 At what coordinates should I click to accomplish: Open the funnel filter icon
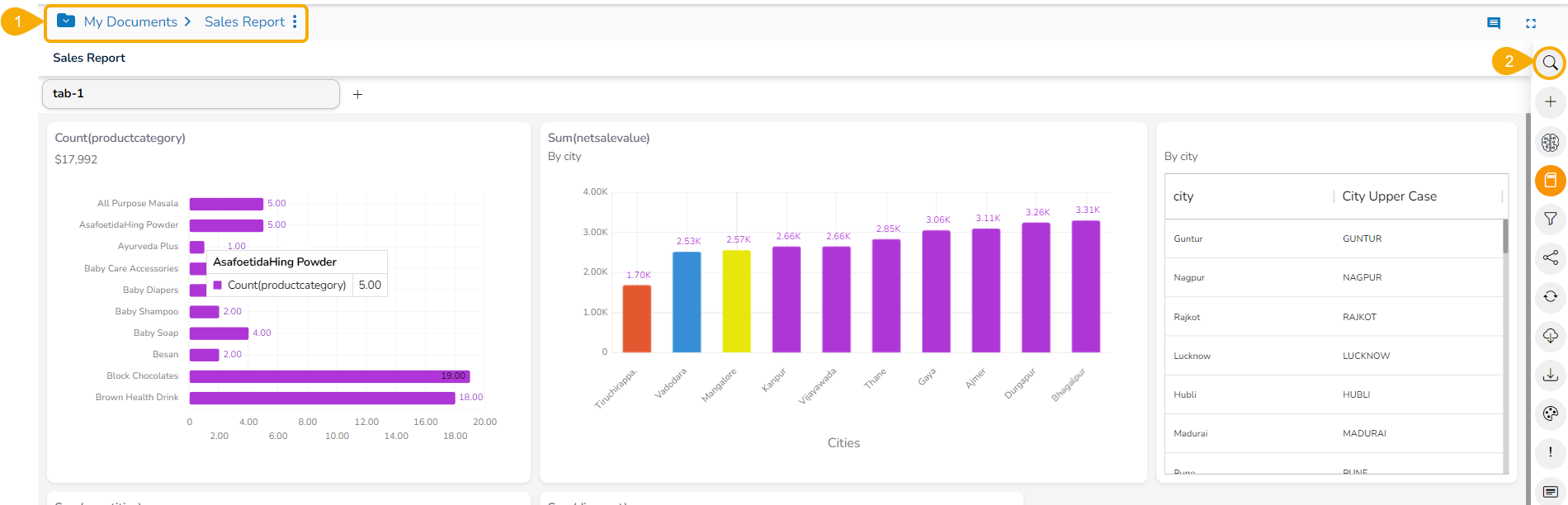[x=1550, y=219]
